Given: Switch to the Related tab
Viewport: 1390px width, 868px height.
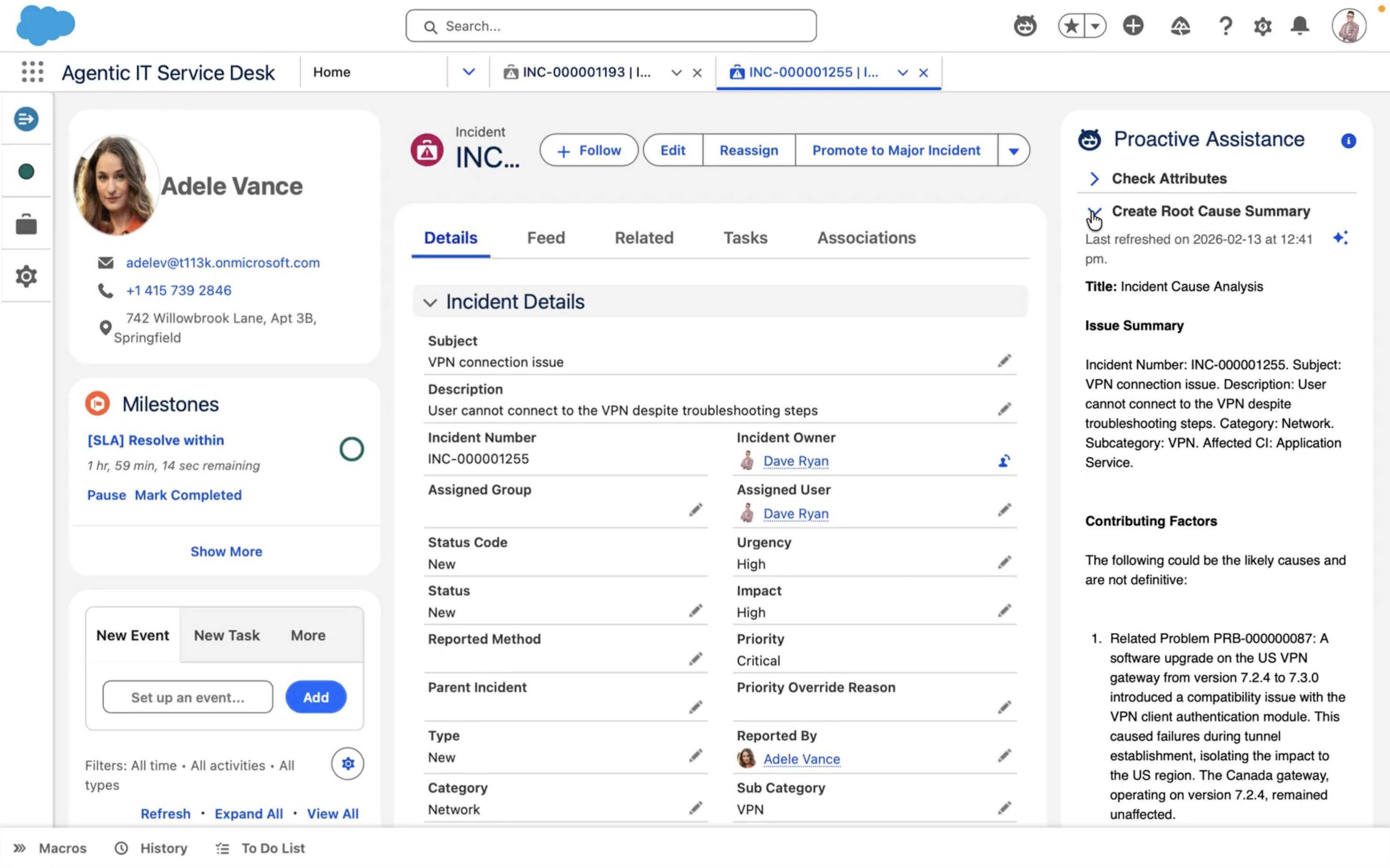Looking at the screenshot, I should point(643,238).
